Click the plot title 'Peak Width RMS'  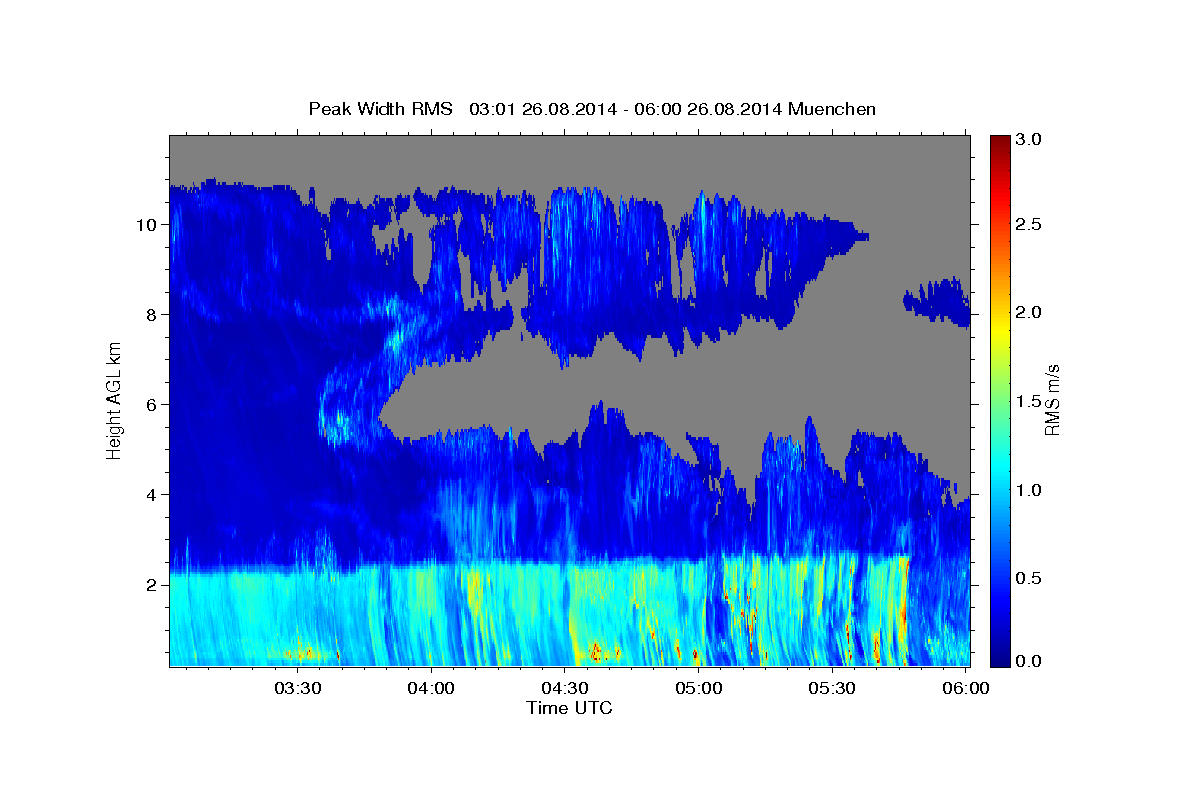coord(380,108)
